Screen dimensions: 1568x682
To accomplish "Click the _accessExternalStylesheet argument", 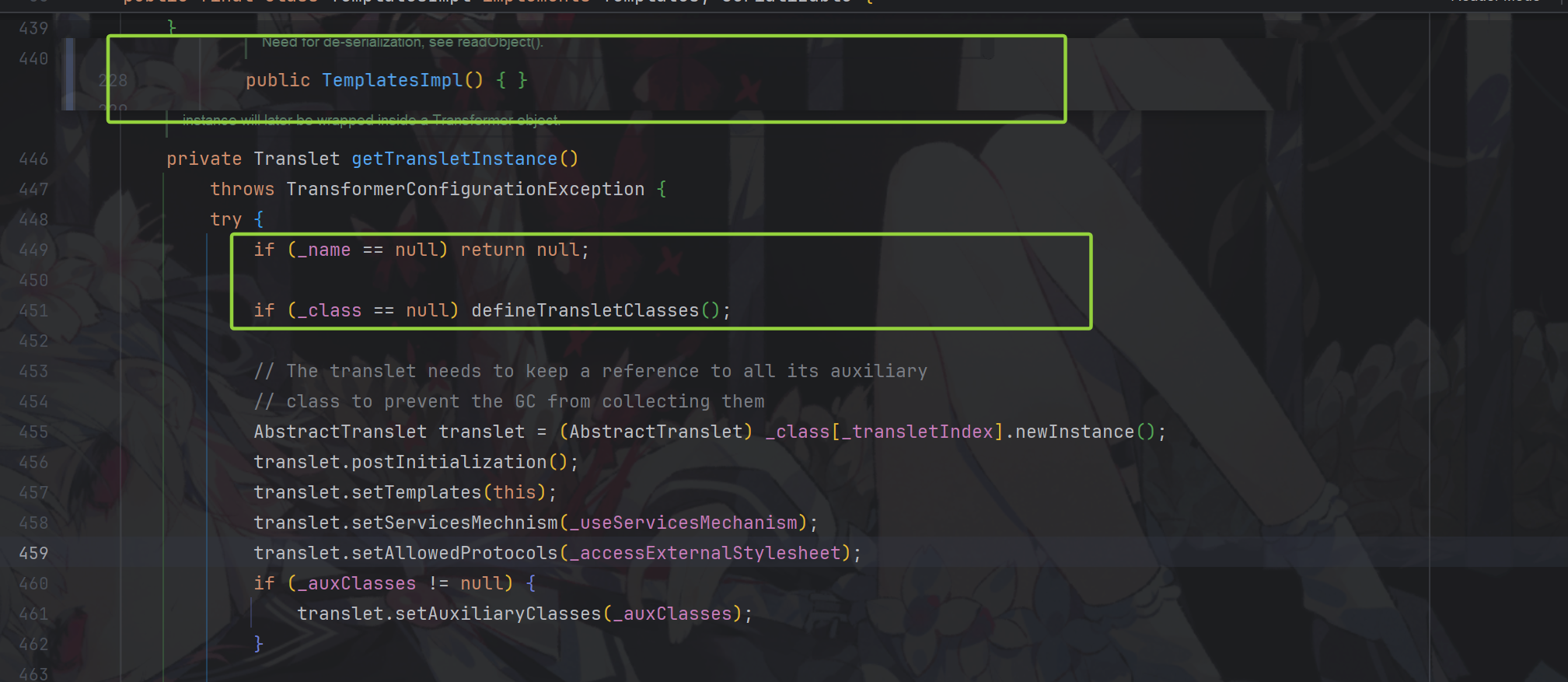I will point(705,553).
